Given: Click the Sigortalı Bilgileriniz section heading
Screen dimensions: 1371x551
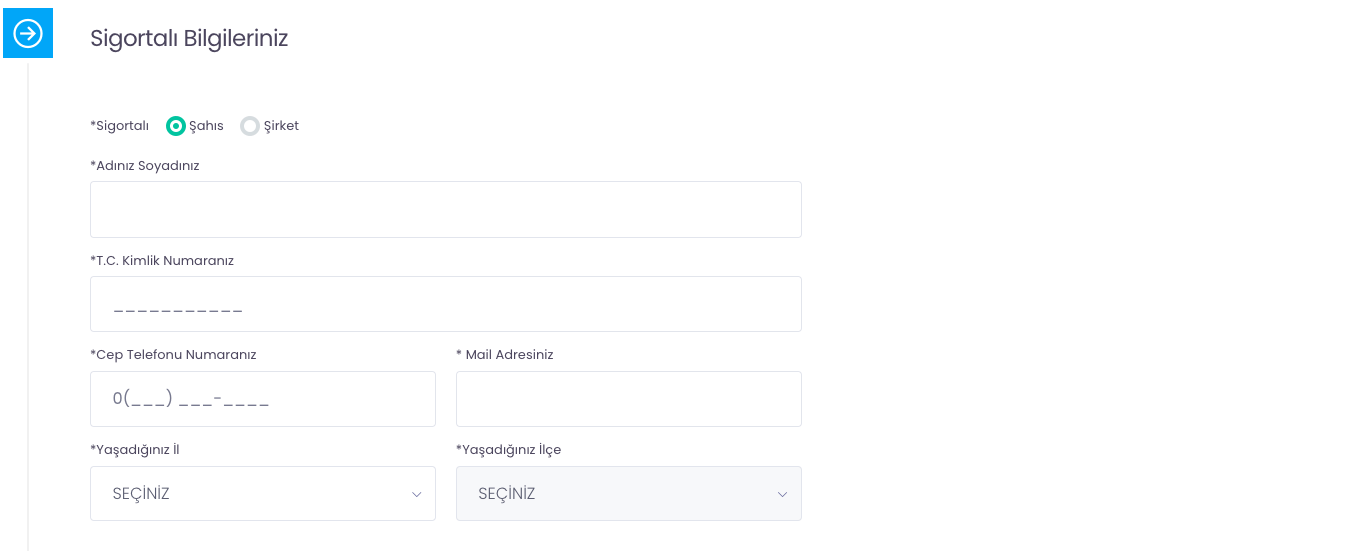Looking at the screenshot, I should [x=189, y=38].
